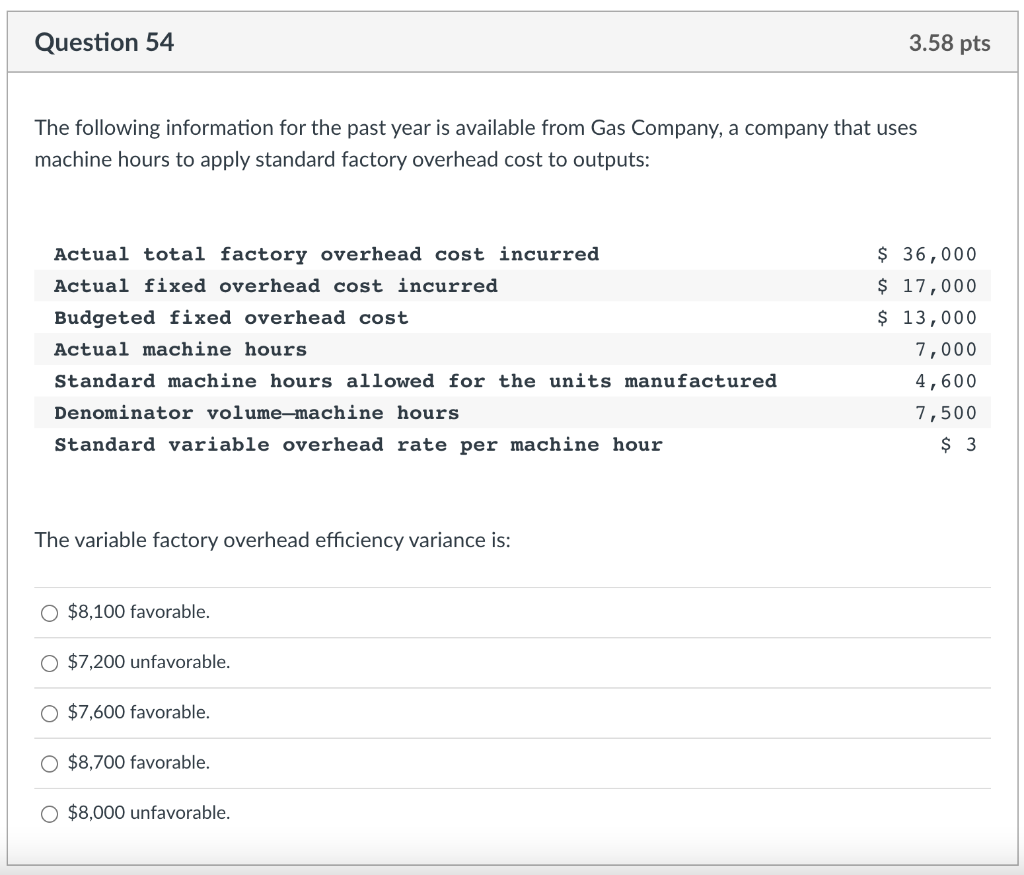The height and width of the screenshot is (875, 1024).
Task: Click the 'Standard machine hours allowed' row label
Action: (415, 381)
